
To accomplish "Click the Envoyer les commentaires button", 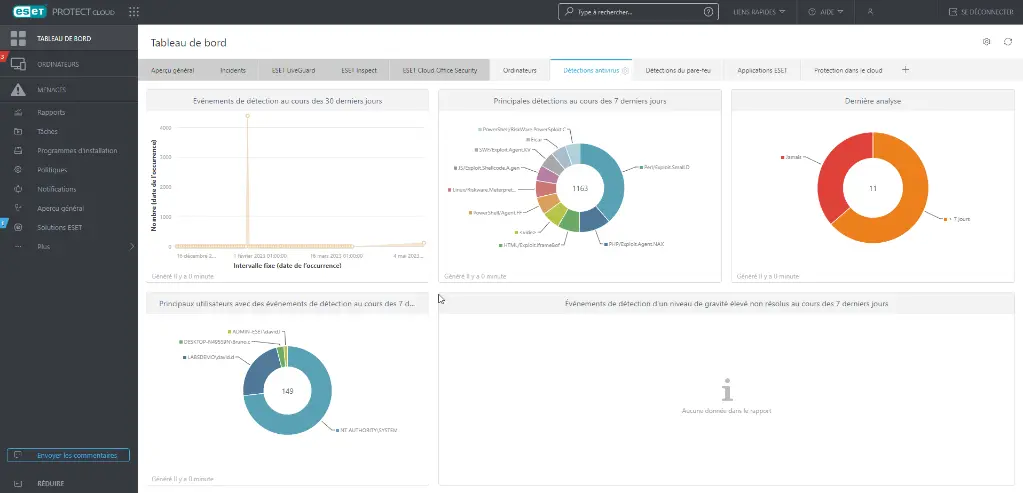I will pos(69,455).
